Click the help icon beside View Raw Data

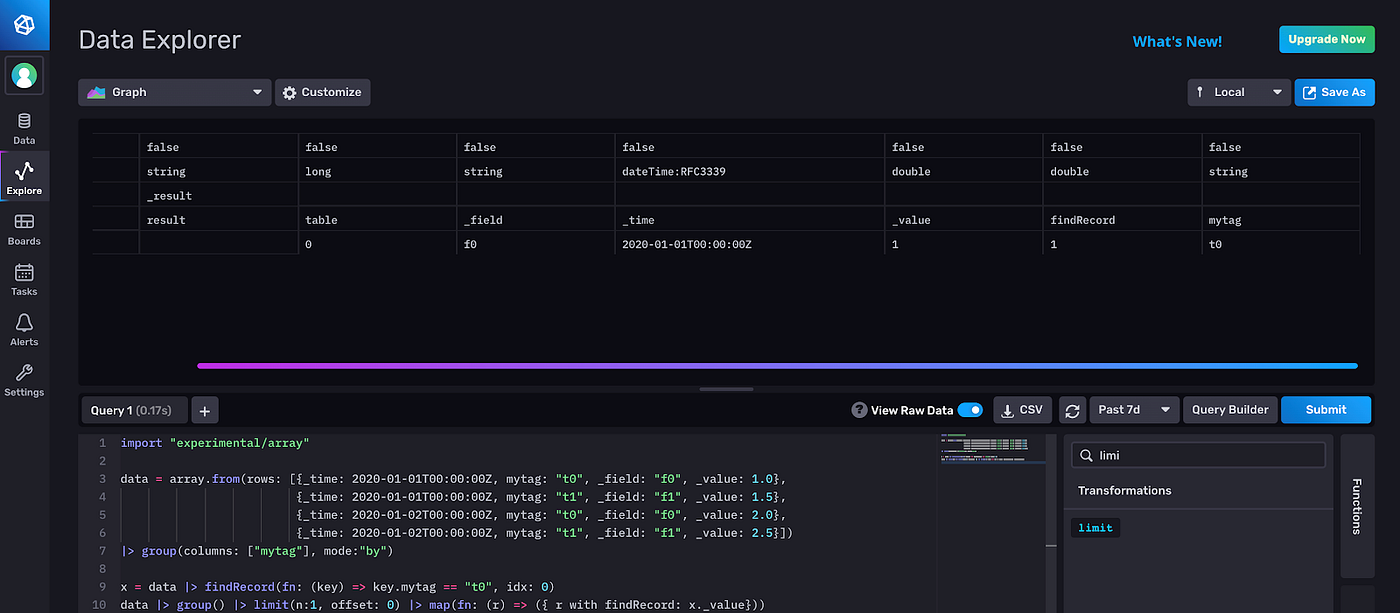[859, 409]
